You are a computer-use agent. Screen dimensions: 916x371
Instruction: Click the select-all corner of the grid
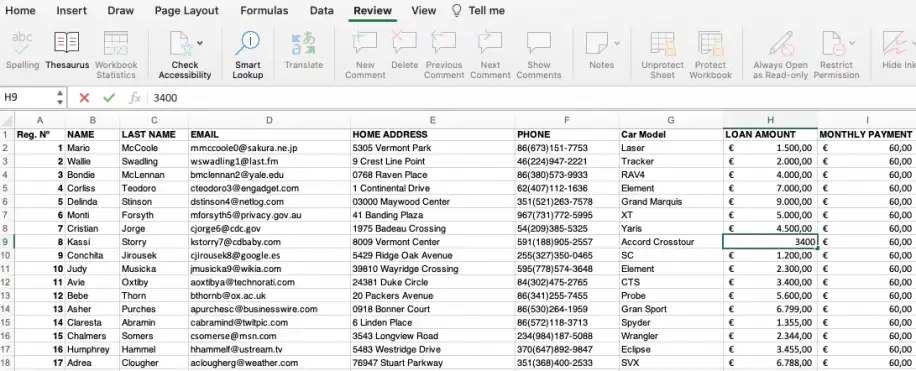pos(7,121)
